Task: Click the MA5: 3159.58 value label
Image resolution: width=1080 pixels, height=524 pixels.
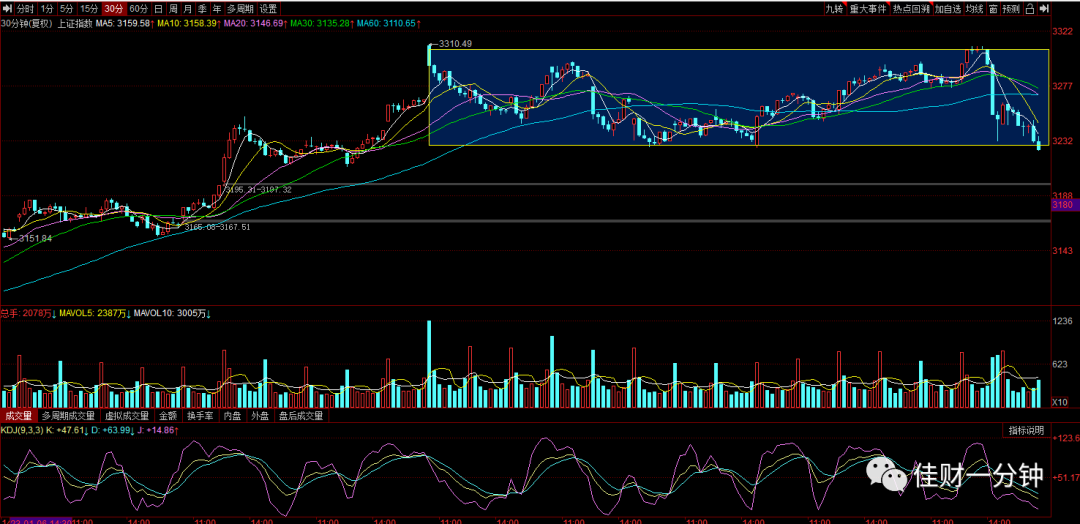Action: tap(123, 23)
